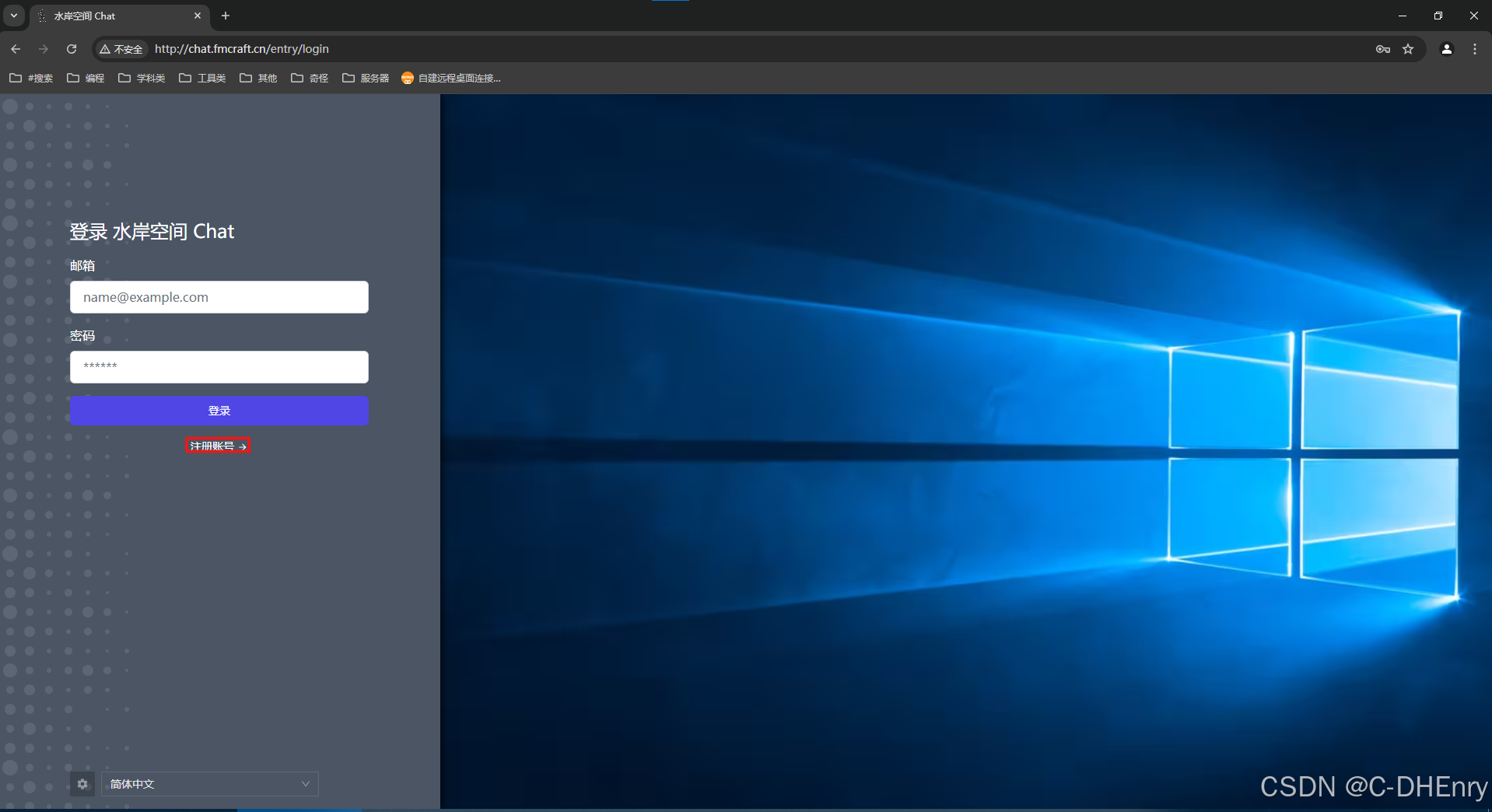The image size is (1492, 812).
Task: Select the 水岸空间 Chat tab
Action: 120,16
